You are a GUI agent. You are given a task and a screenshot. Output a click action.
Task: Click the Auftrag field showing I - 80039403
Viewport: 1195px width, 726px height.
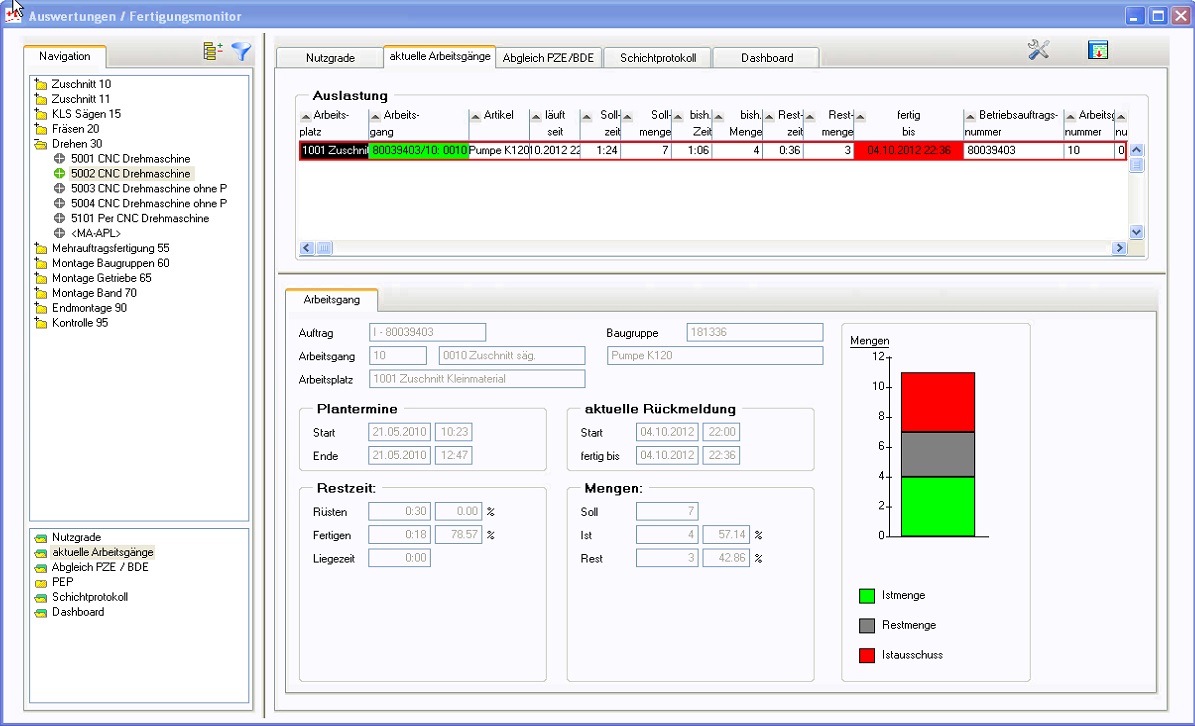[428, 332]
